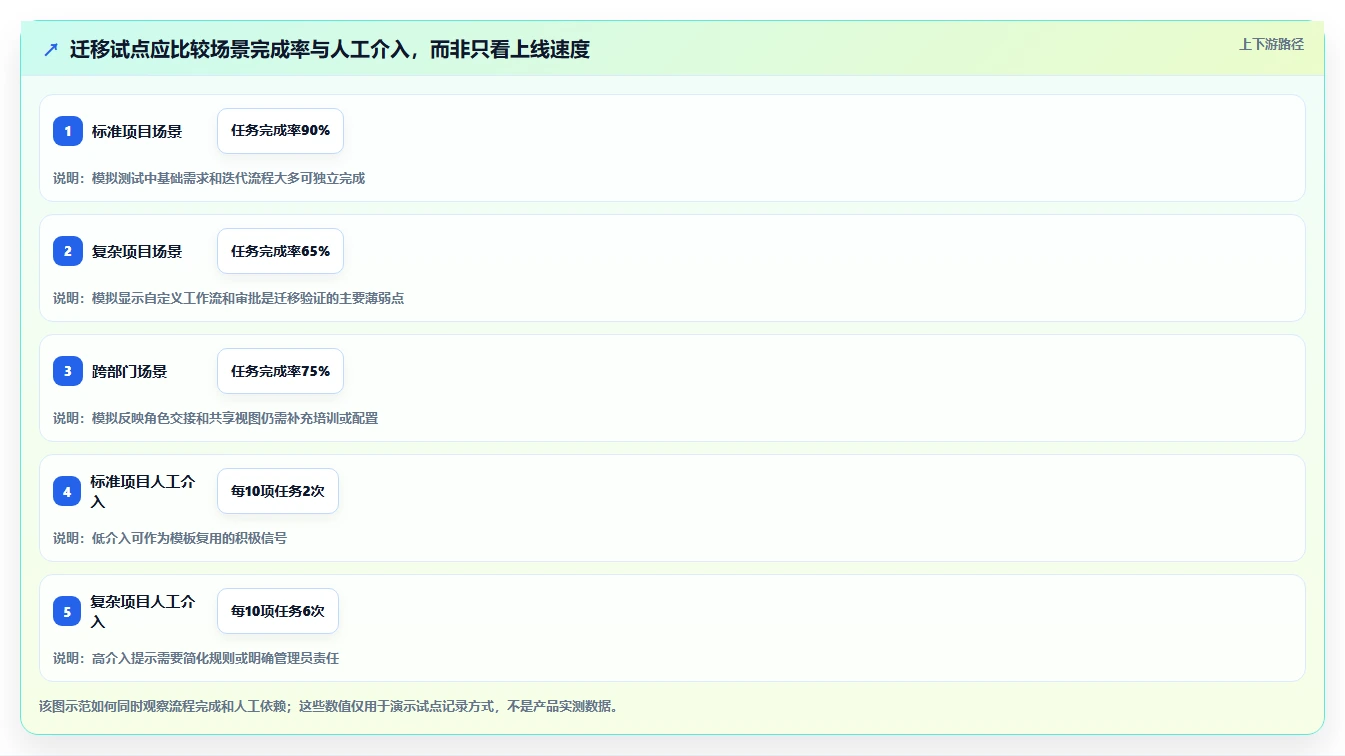1345x756 pixels.
Task: Click the 任务完成率65% pill
Action: tap(280, 251)
